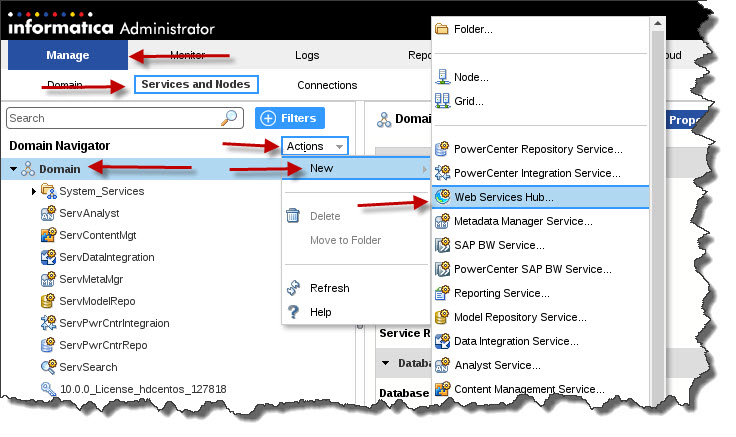Click PowerCenter Repository Service icon
Image resolution: width=736 pixels, height=437 pixels.
[442, 149]
